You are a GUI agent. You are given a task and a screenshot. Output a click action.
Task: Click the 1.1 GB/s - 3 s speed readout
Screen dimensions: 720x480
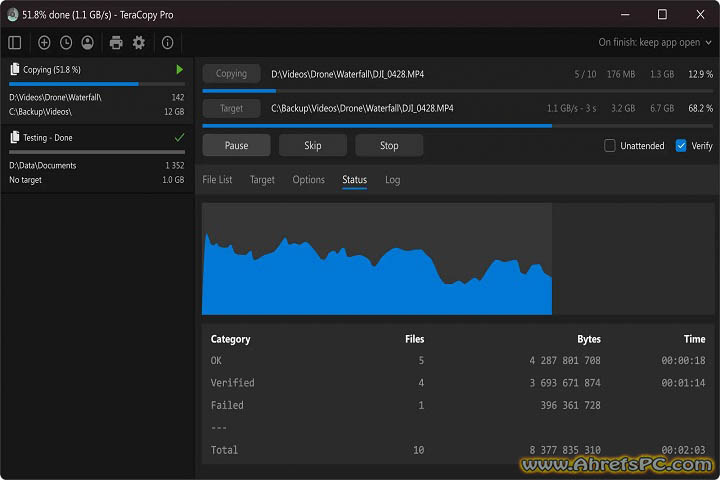(x=572, y=108)
